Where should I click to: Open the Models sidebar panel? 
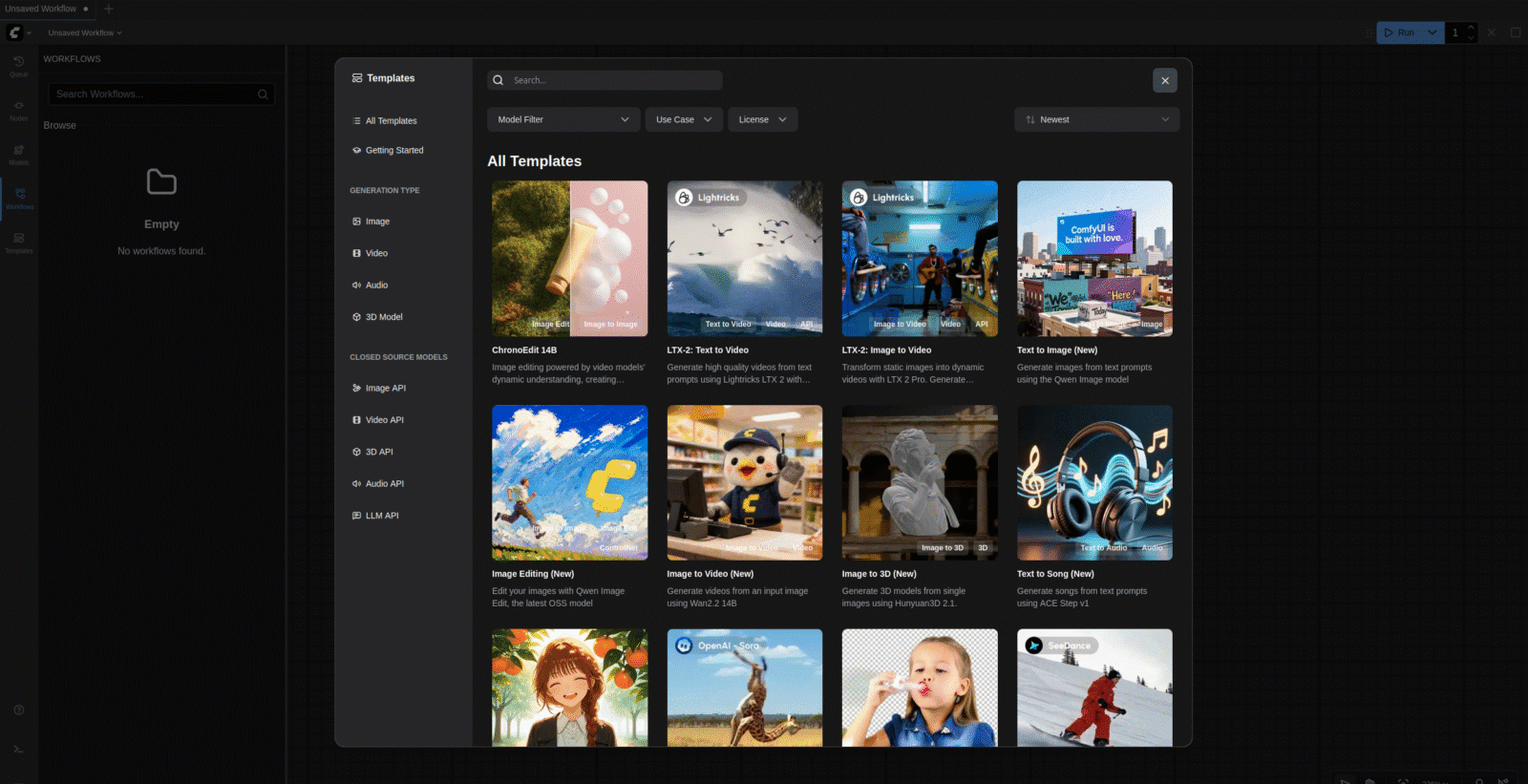point(18,154)
